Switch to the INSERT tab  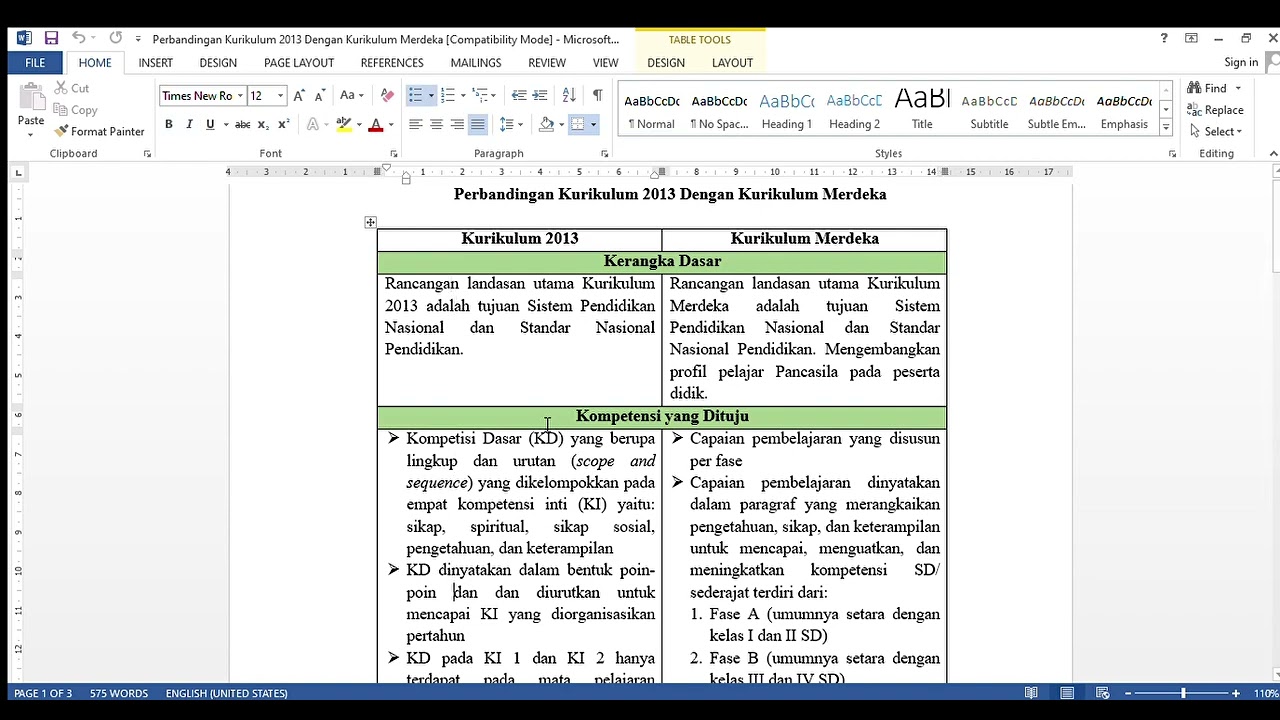155,62
